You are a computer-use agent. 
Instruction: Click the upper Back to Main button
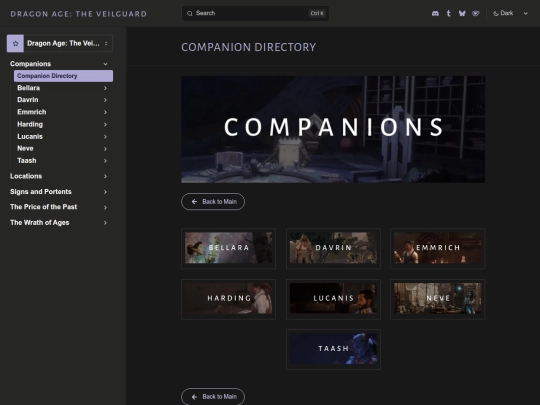[x=213, y=201]
